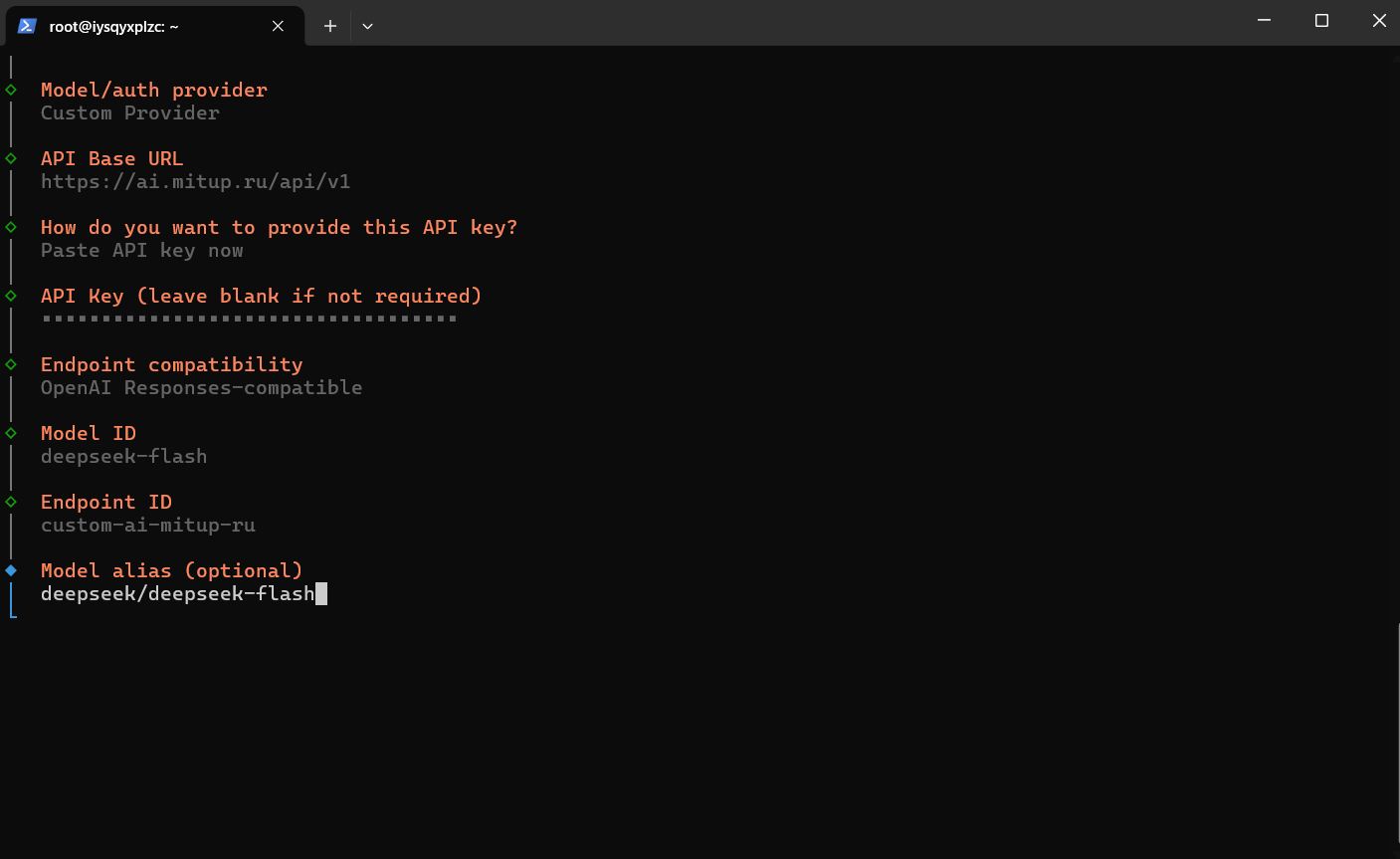This screenshot has height=859, width=1400.
Task: Click the 'Model ID' prompt heading
Action: 89,433
